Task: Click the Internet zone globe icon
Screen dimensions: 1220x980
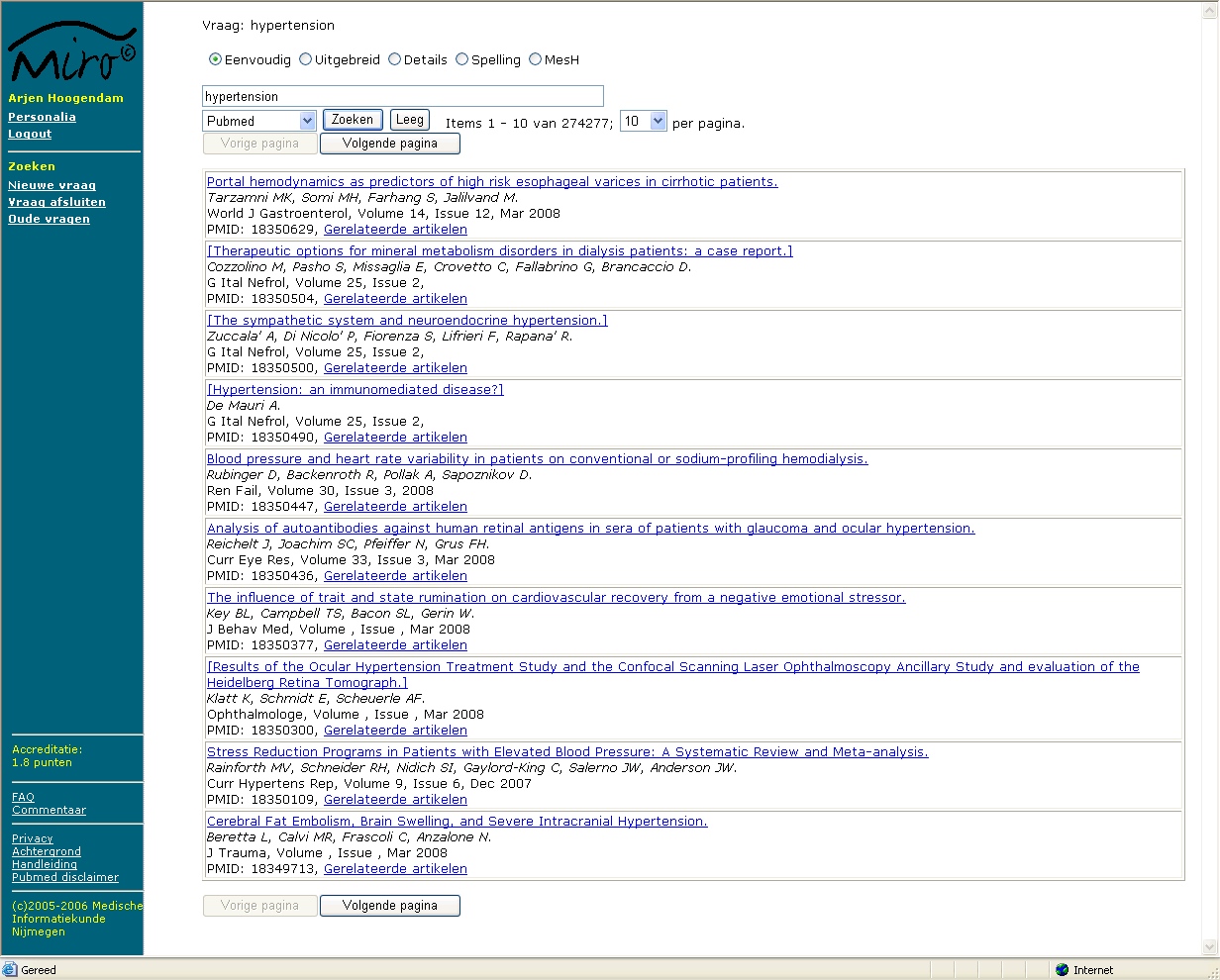Action: 1063,970
